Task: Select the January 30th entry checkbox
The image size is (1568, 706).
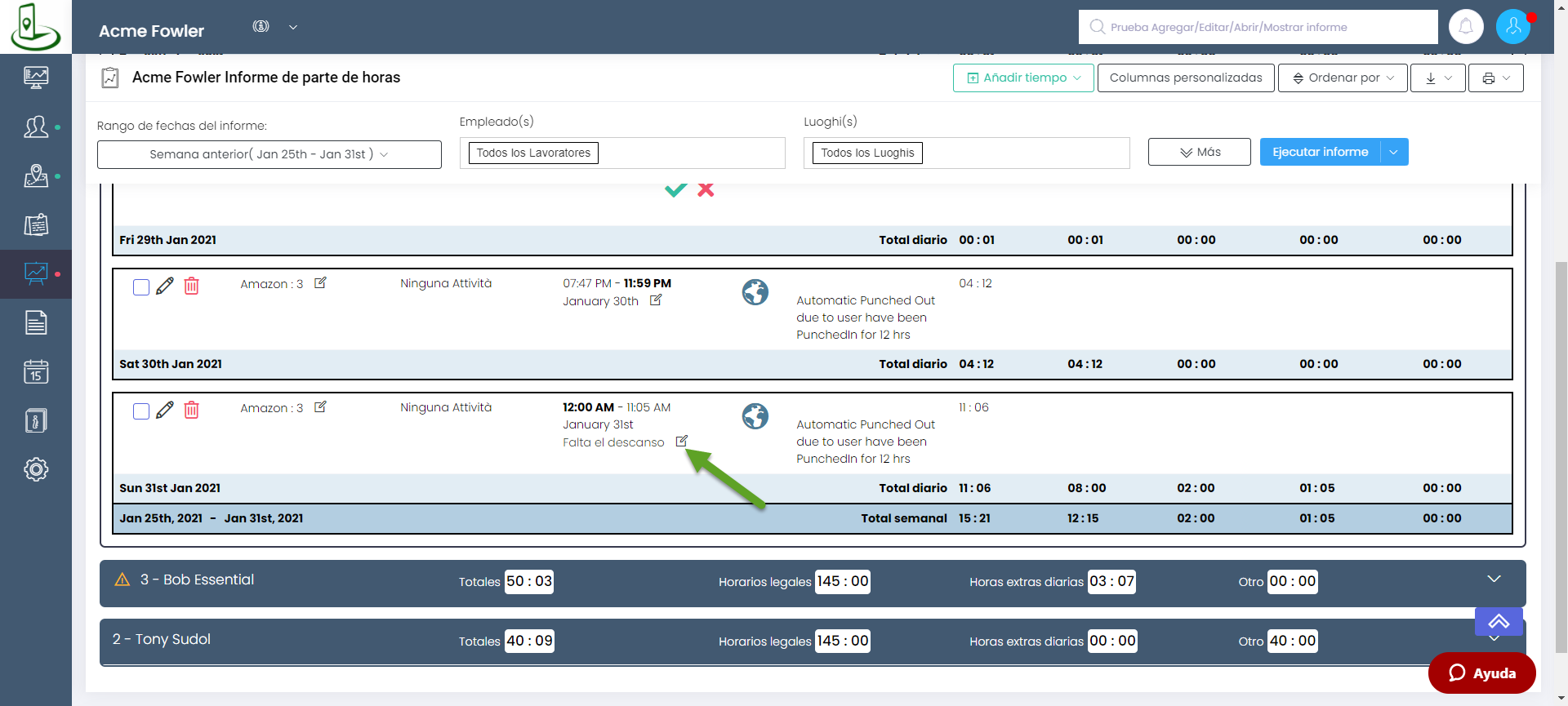Action: 141,287
